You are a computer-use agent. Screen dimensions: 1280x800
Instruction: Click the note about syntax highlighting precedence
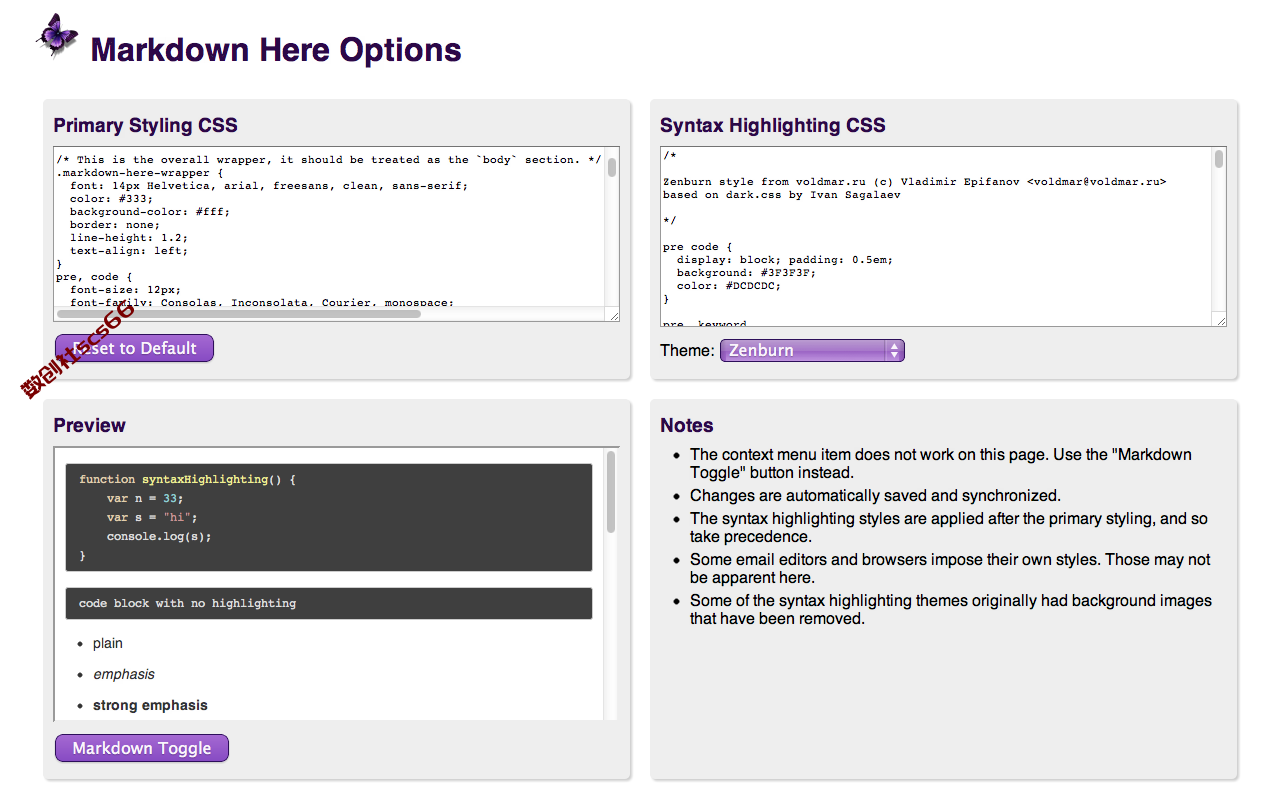point(949,527)
